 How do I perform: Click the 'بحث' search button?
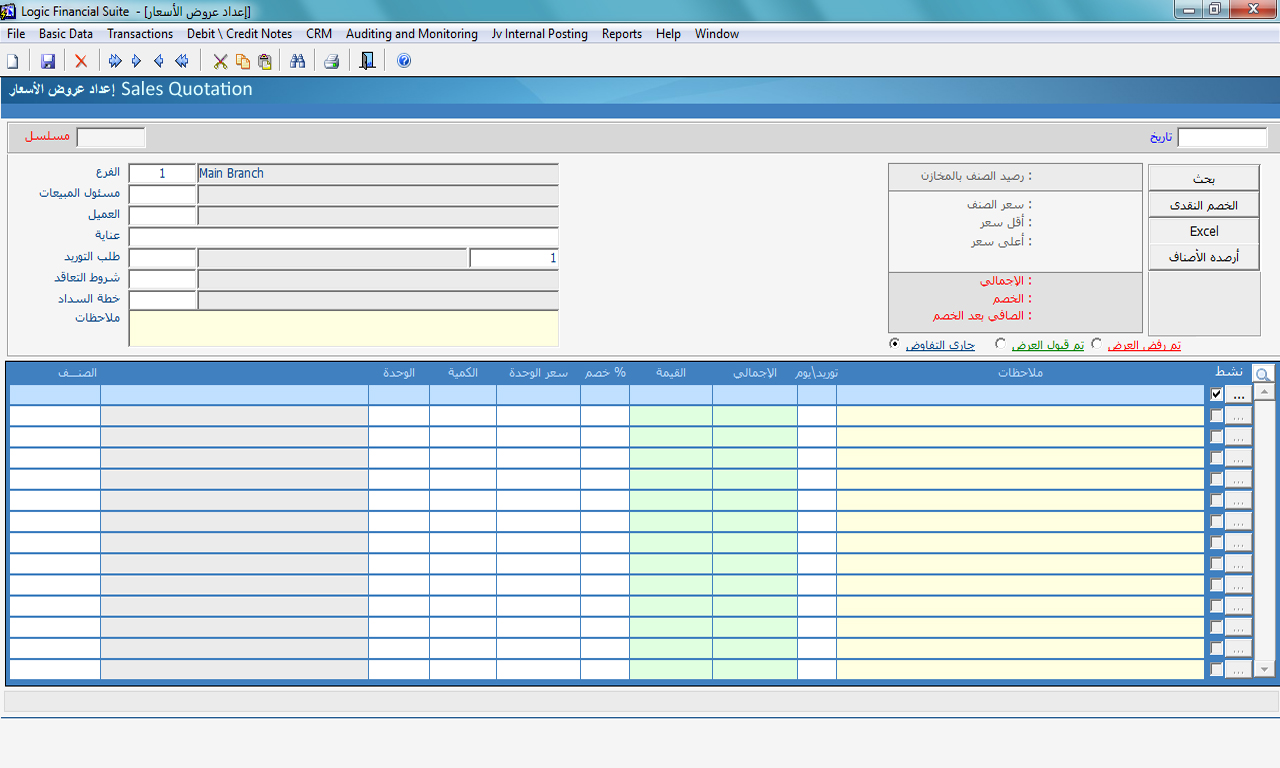coord(1203,178)
